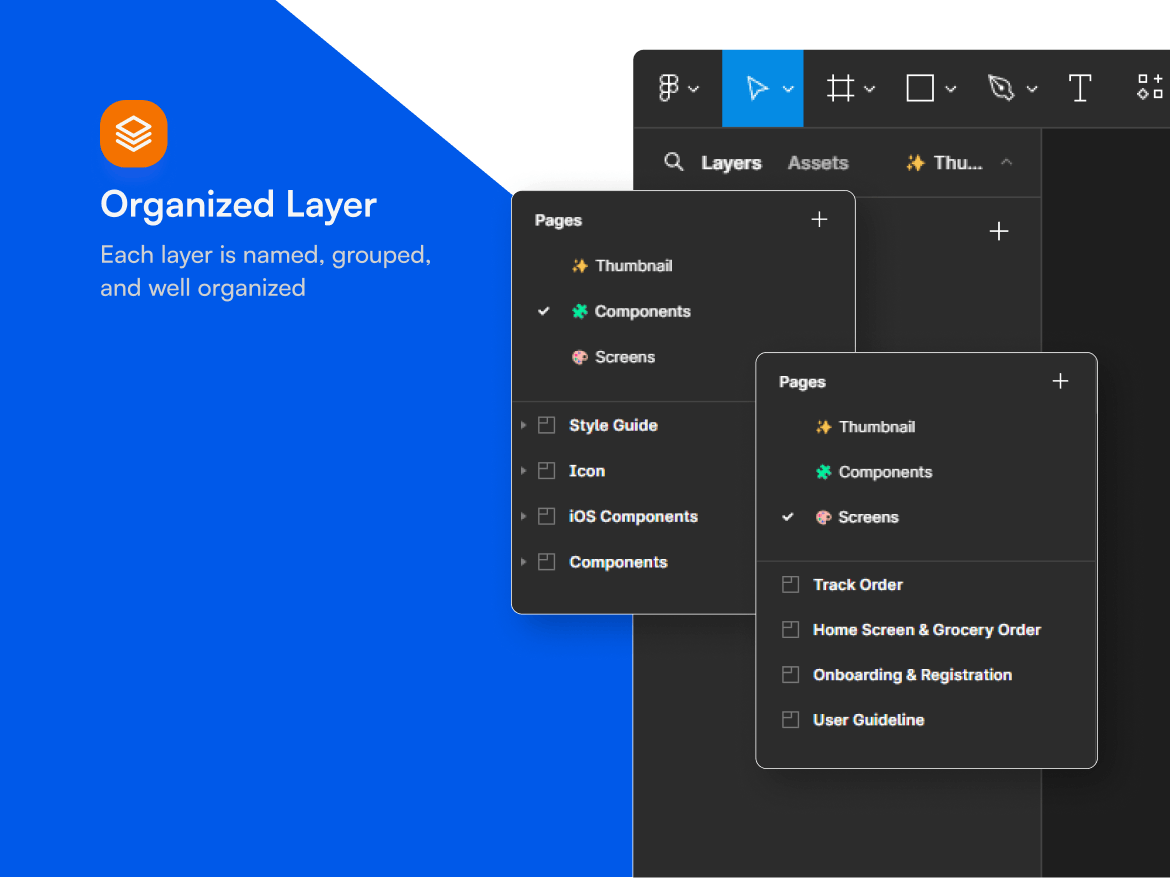Switch to the Assets tab

(818, 163)
